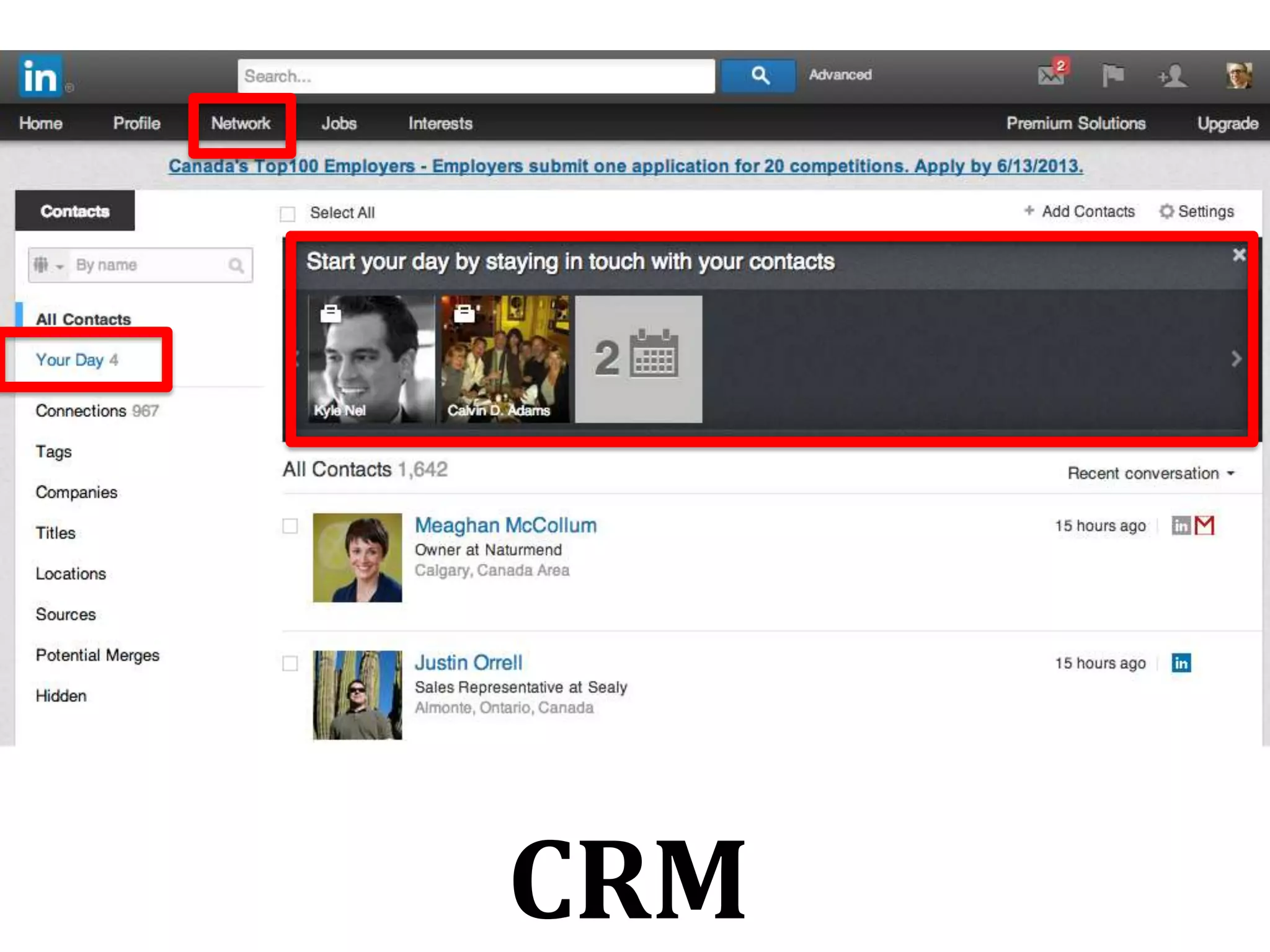
Task: Filter contacts by Companies
Action: coord(76,492)
